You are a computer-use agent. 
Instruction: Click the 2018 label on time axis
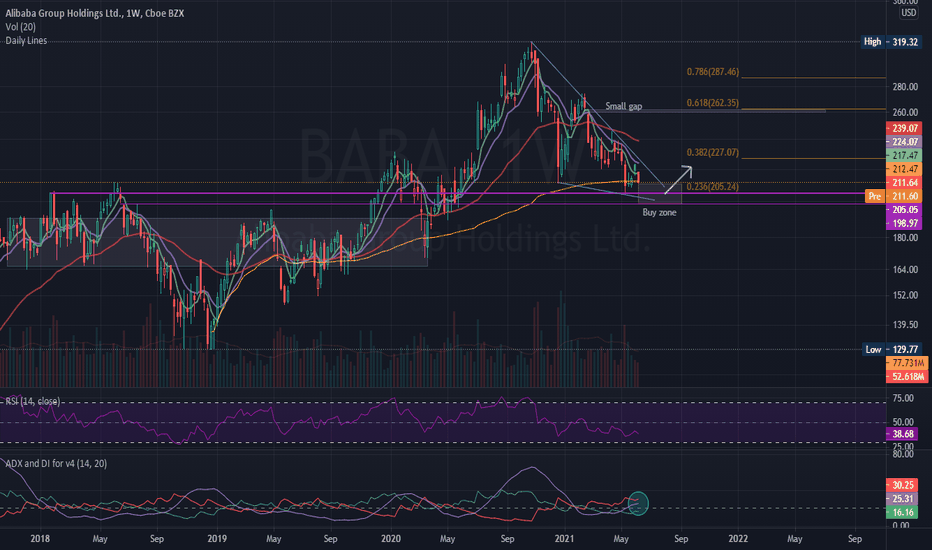pos(40,539)
